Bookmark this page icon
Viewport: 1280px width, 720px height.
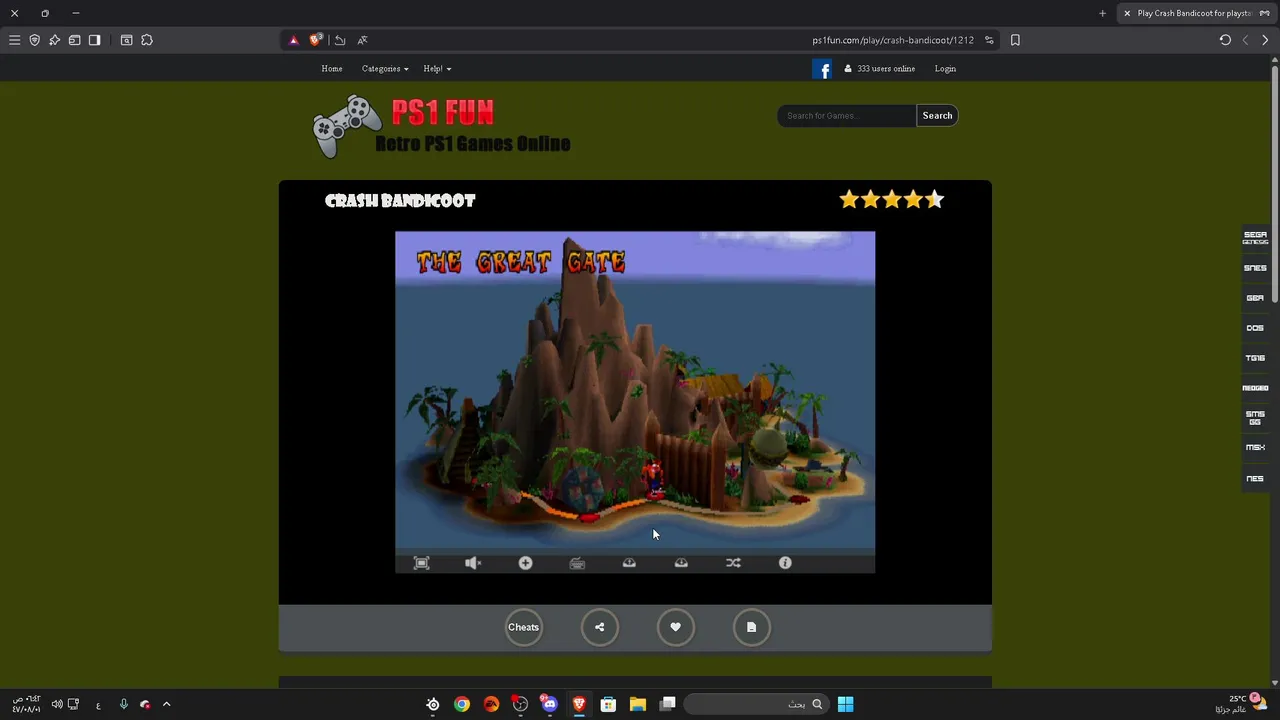click(1015, 40)
